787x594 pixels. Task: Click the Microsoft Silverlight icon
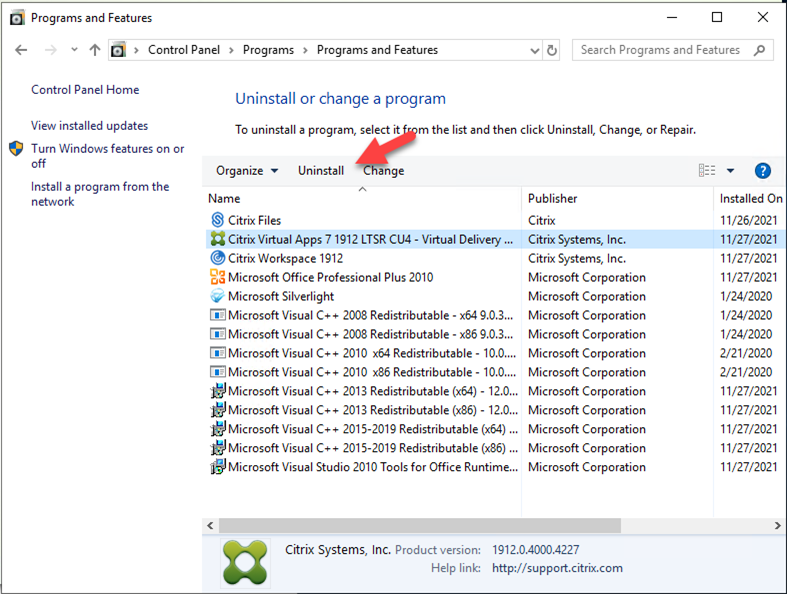point(217,296)
